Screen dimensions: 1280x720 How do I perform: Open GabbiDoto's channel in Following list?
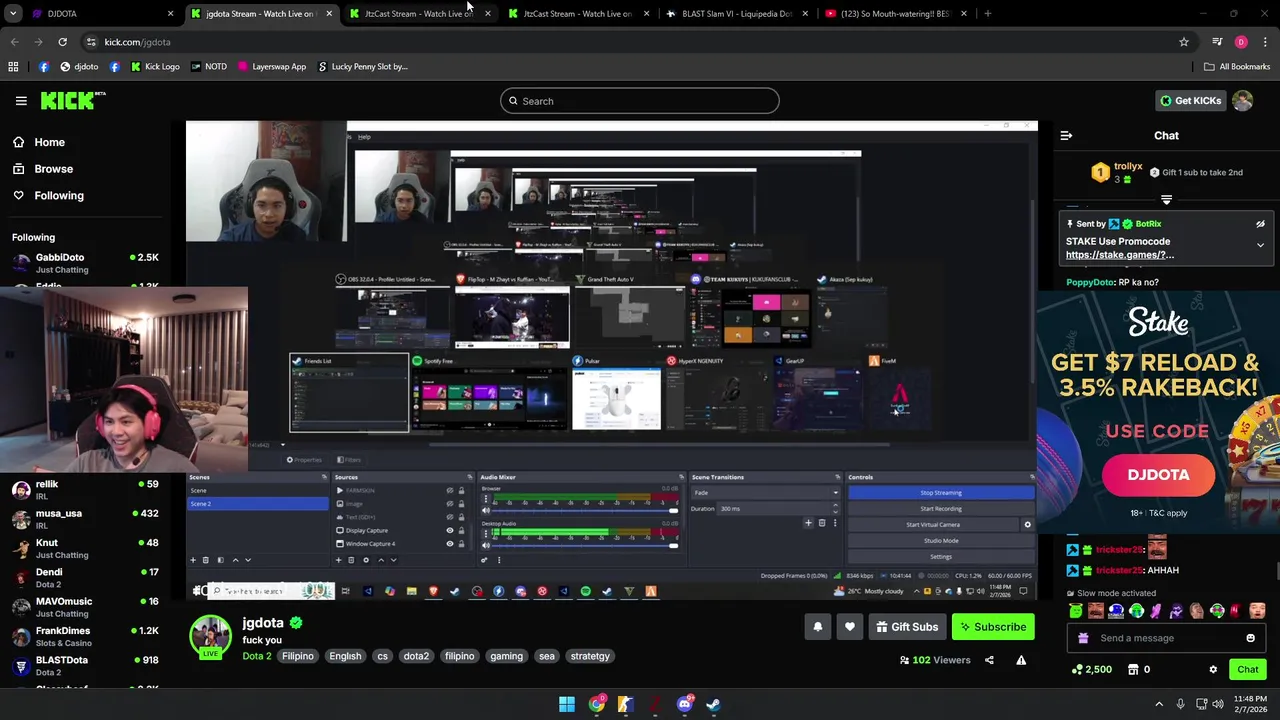tap(85, 263)
